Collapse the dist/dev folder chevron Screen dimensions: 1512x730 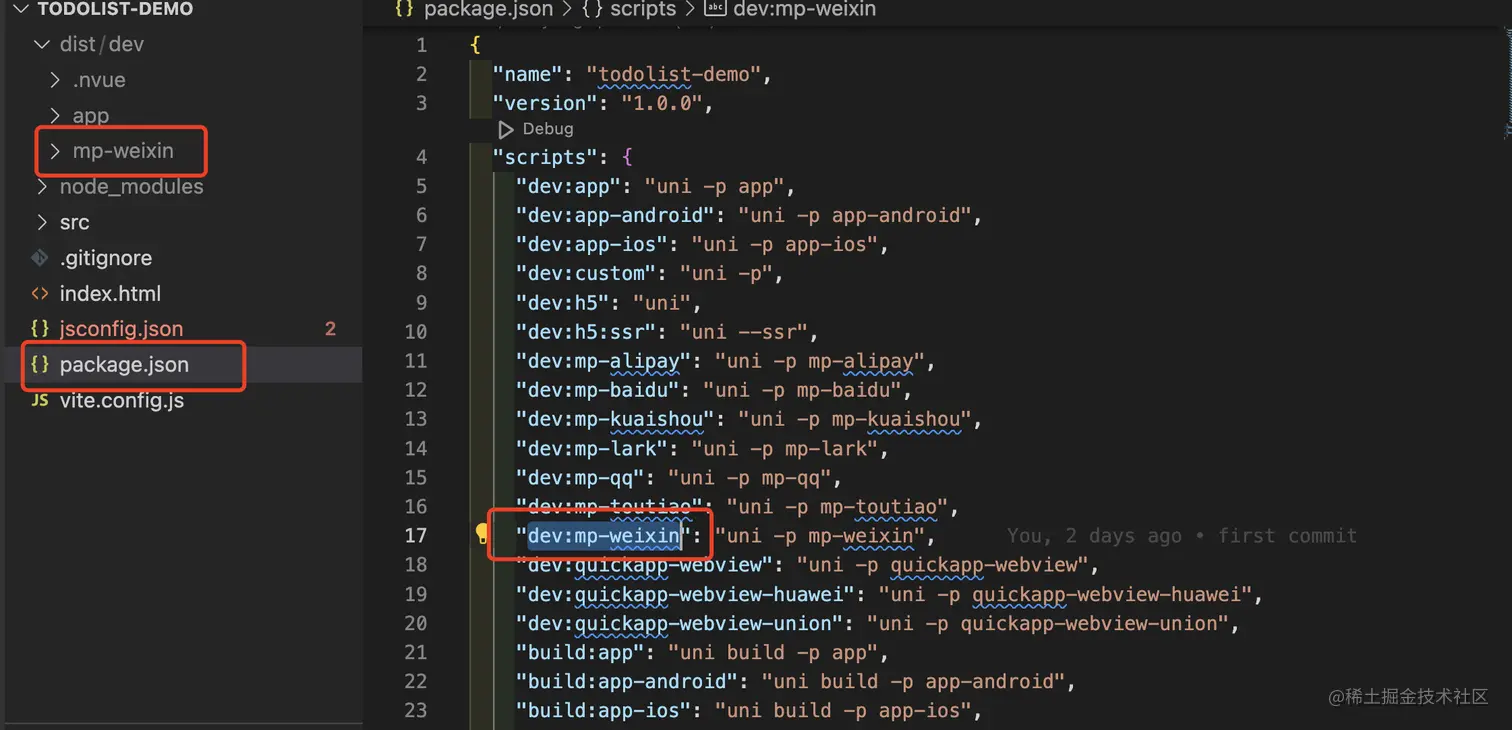pos(41,45)
